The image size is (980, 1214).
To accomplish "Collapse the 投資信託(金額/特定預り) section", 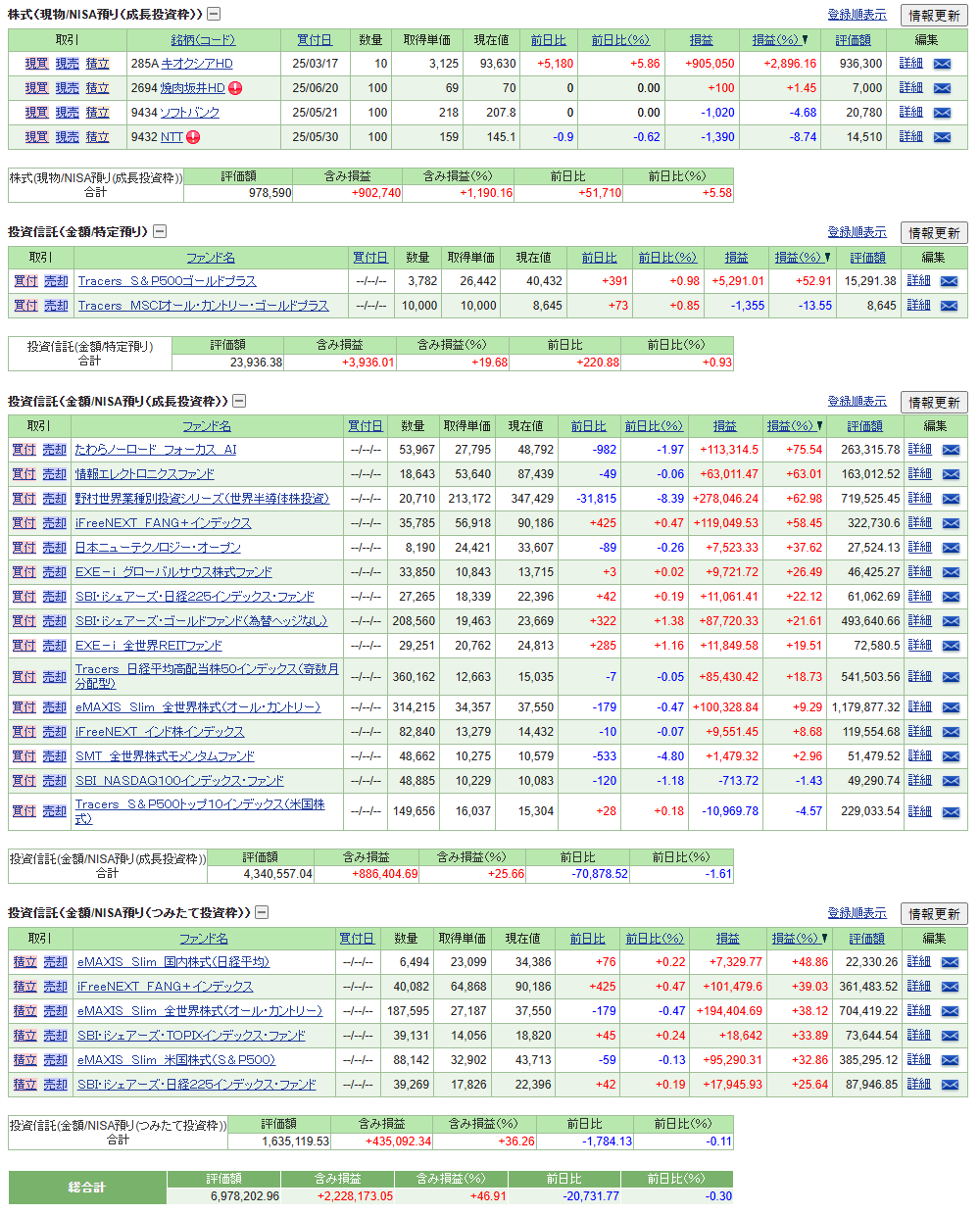I will (160, 231).
